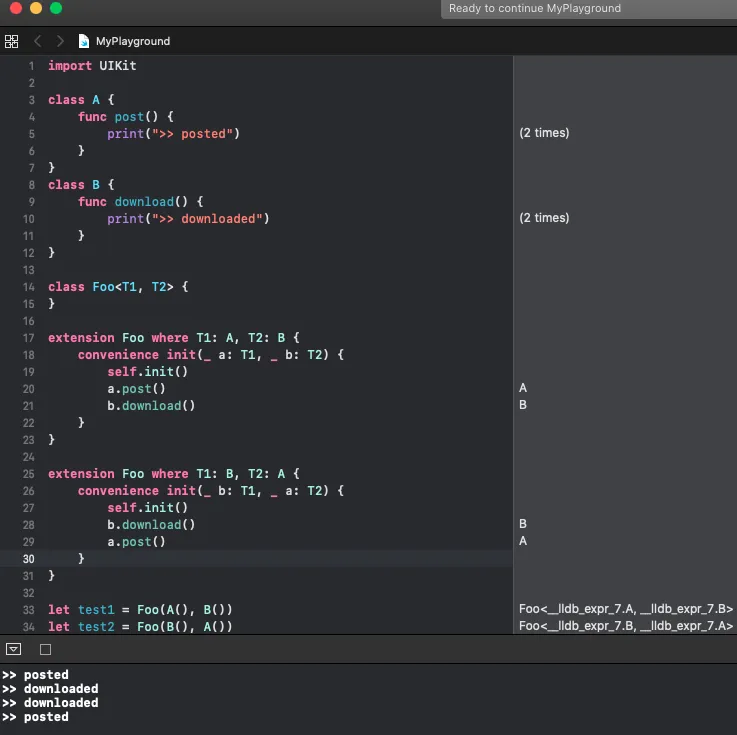
Task: Click 'self.init()' on line 27
Action: pos(148,508)
